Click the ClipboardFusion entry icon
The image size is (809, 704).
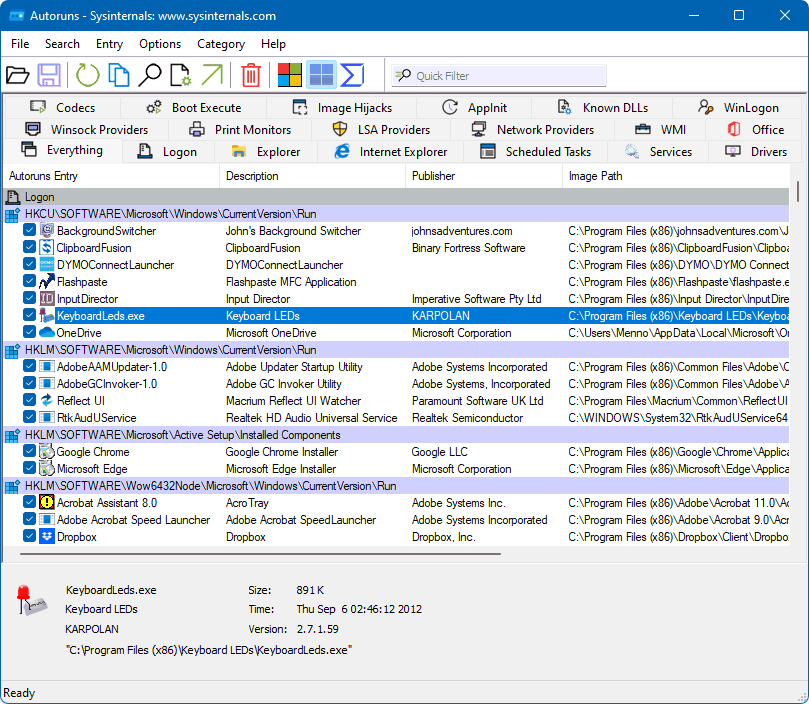[47, 248]
